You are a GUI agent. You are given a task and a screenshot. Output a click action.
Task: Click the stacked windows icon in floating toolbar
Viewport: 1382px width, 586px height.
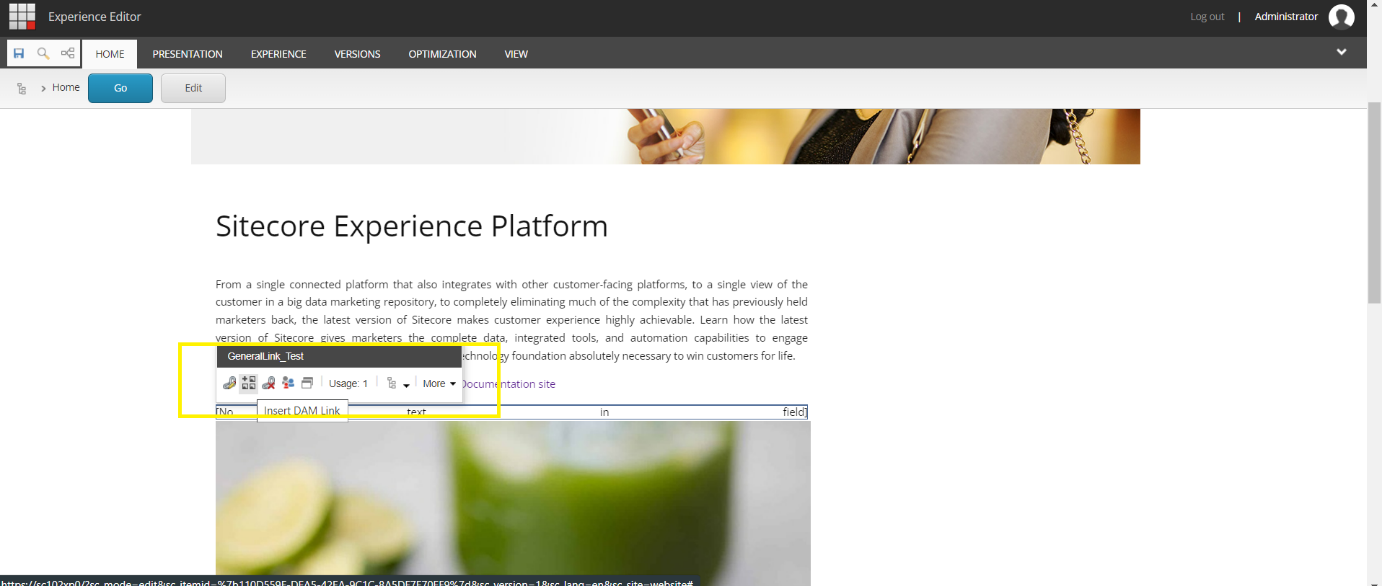[307, 383]
